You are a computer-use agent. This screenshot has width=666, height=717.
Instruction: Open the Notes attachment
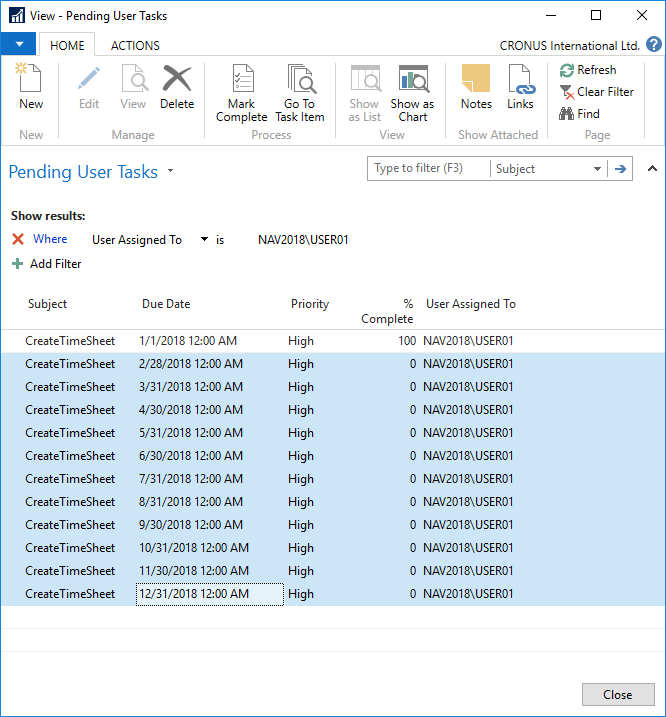pyautogui.click(x=476, y=87)
